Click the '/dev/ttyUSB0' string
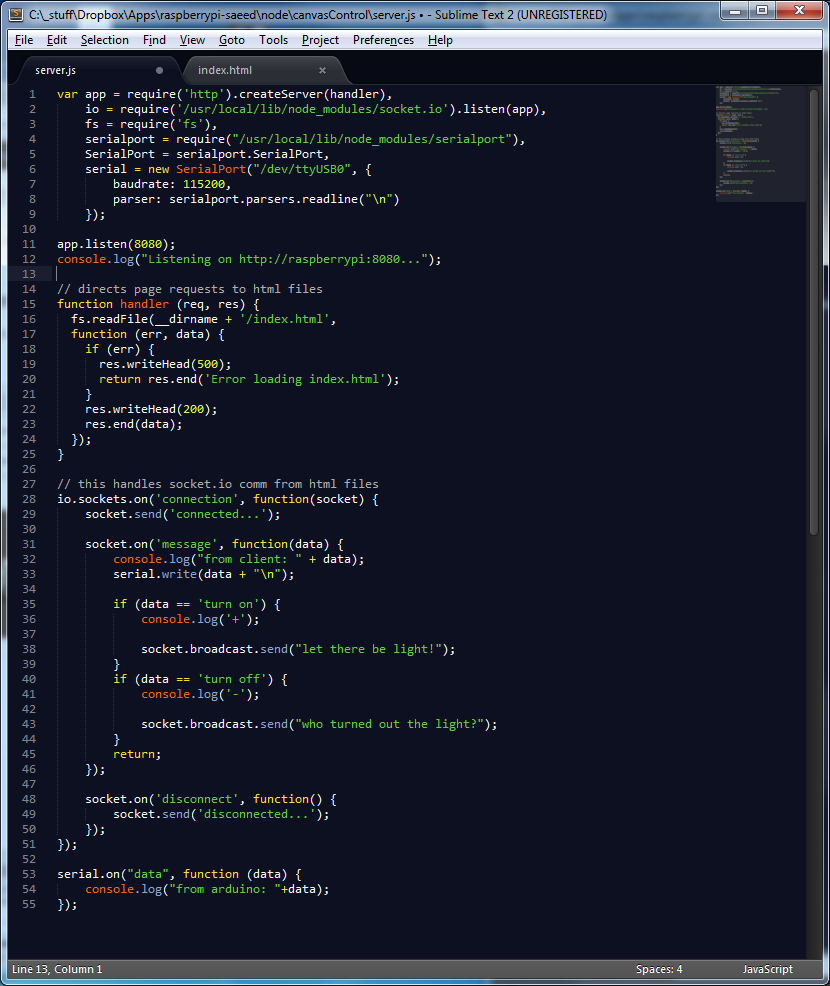This screenshot has width=830, height=986. click(x=302, y=169)
